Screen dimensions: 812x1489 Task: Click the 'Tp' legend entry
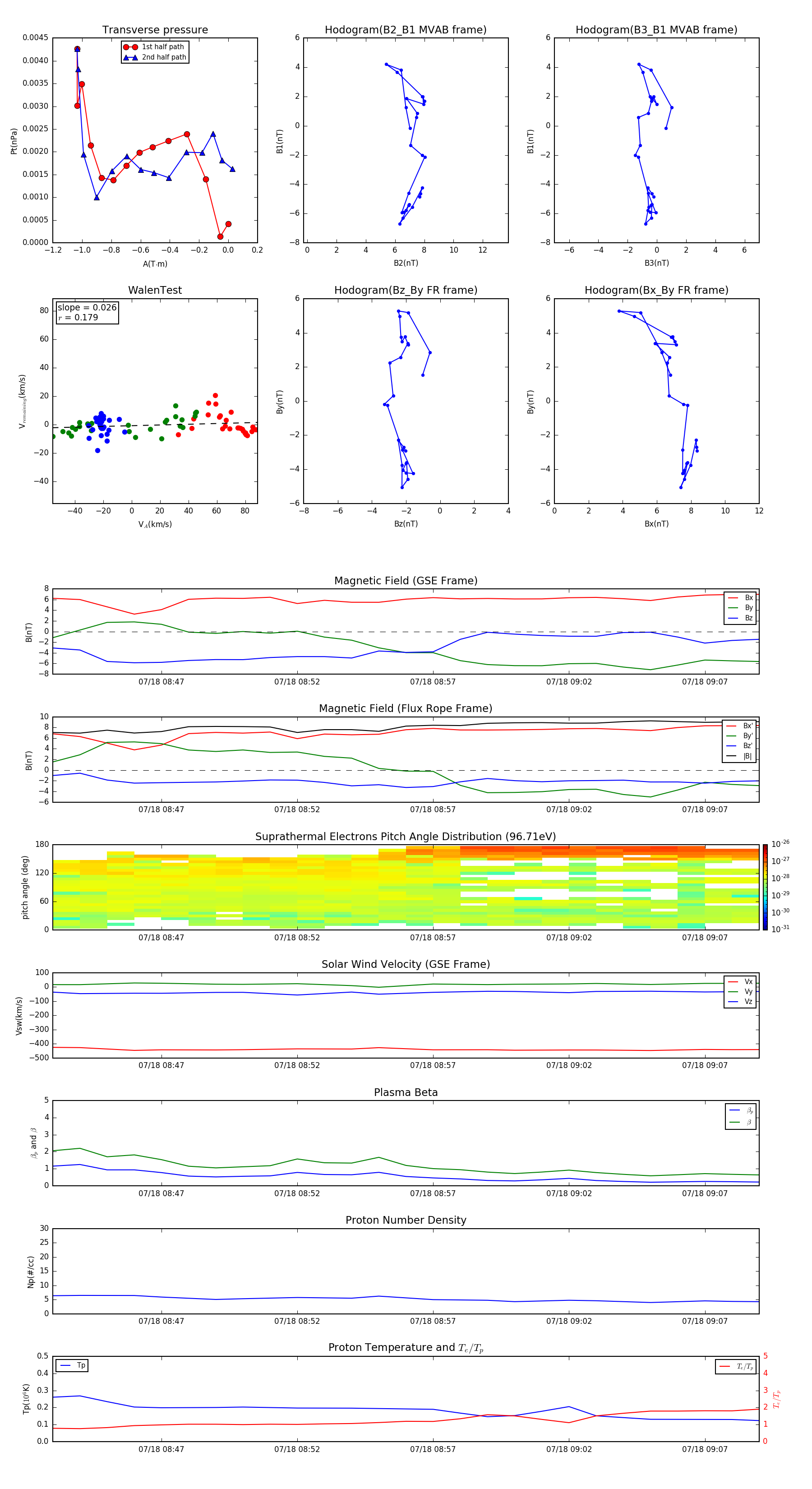pos(72,1365)
